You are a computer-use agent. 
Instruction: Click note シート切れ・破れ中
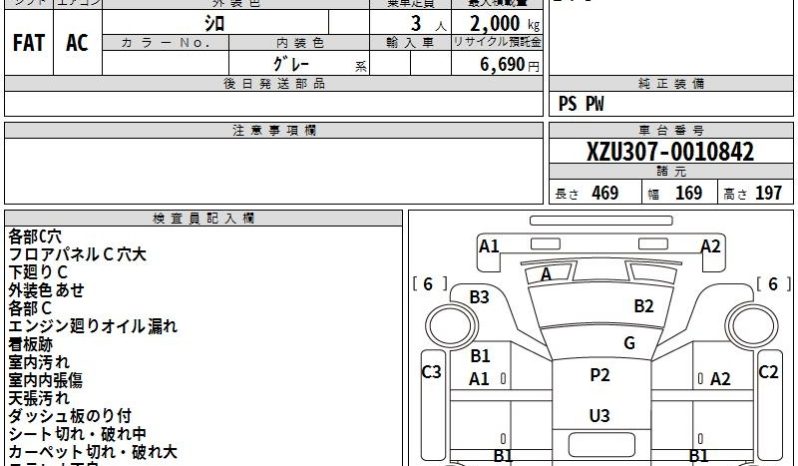[77, 434]
